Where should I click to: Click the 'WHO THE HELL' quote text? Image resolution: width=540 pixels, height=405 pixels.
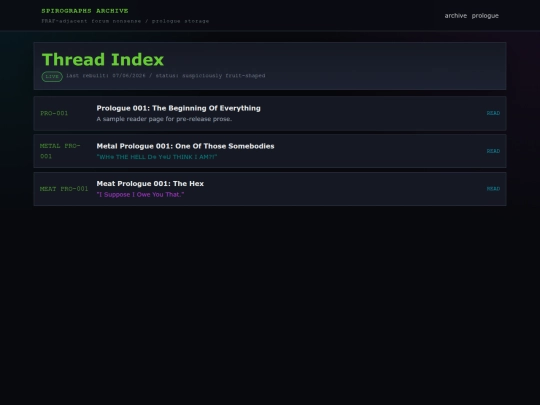157,157
